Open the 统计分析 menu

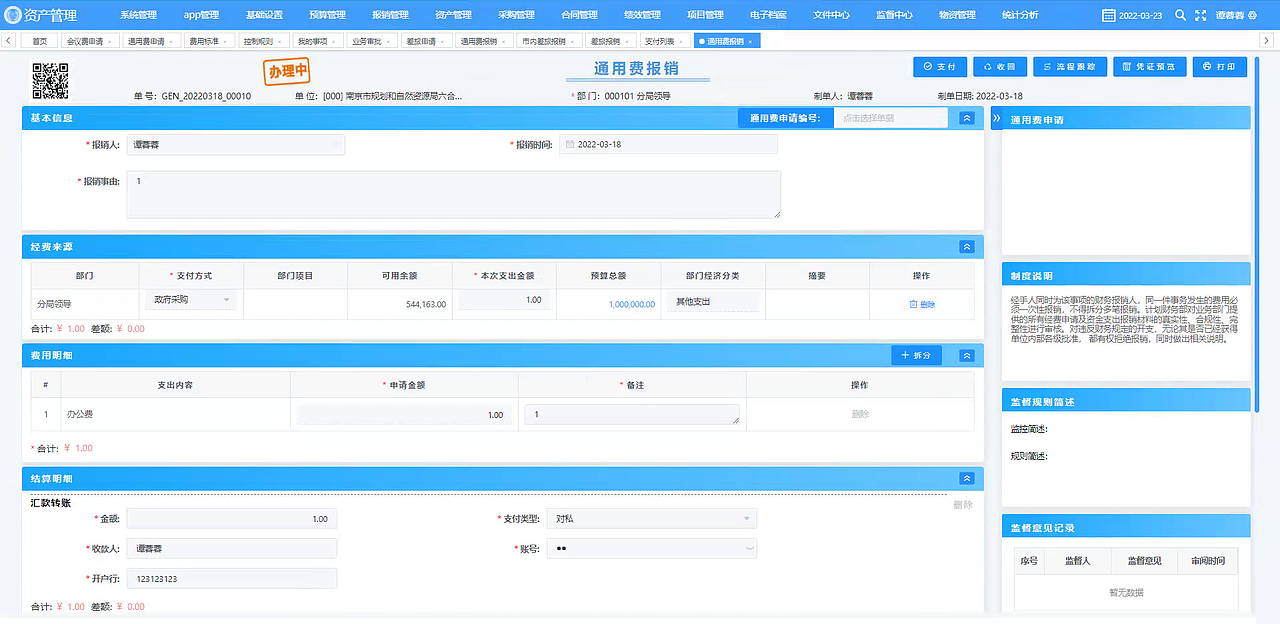[x=1020, y=15]
